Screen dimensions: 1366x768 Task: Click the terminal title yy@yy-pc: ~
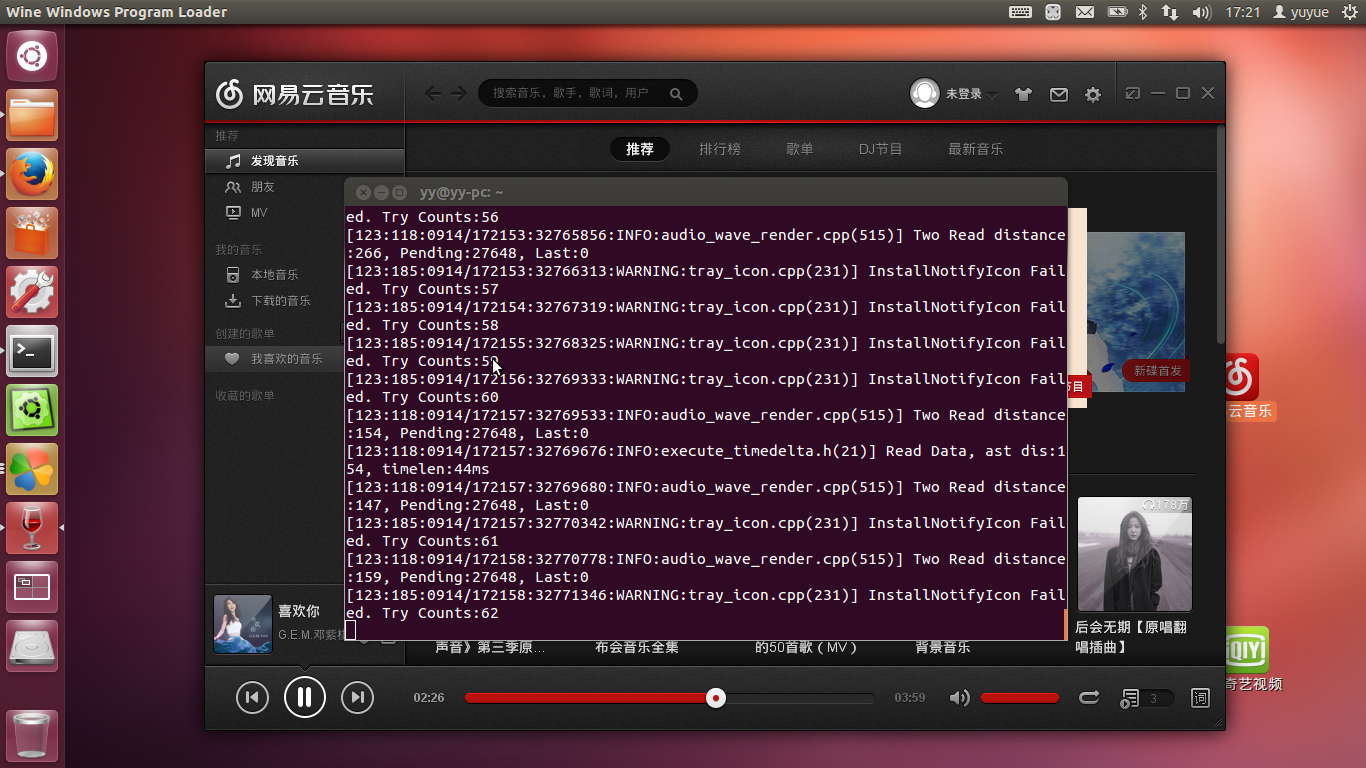point(462,192)
